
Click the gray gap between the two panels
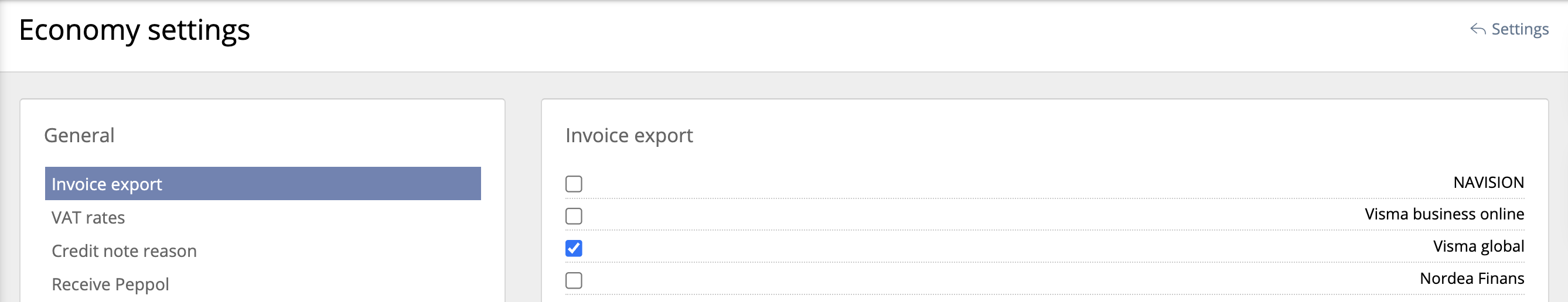[523, 201]
